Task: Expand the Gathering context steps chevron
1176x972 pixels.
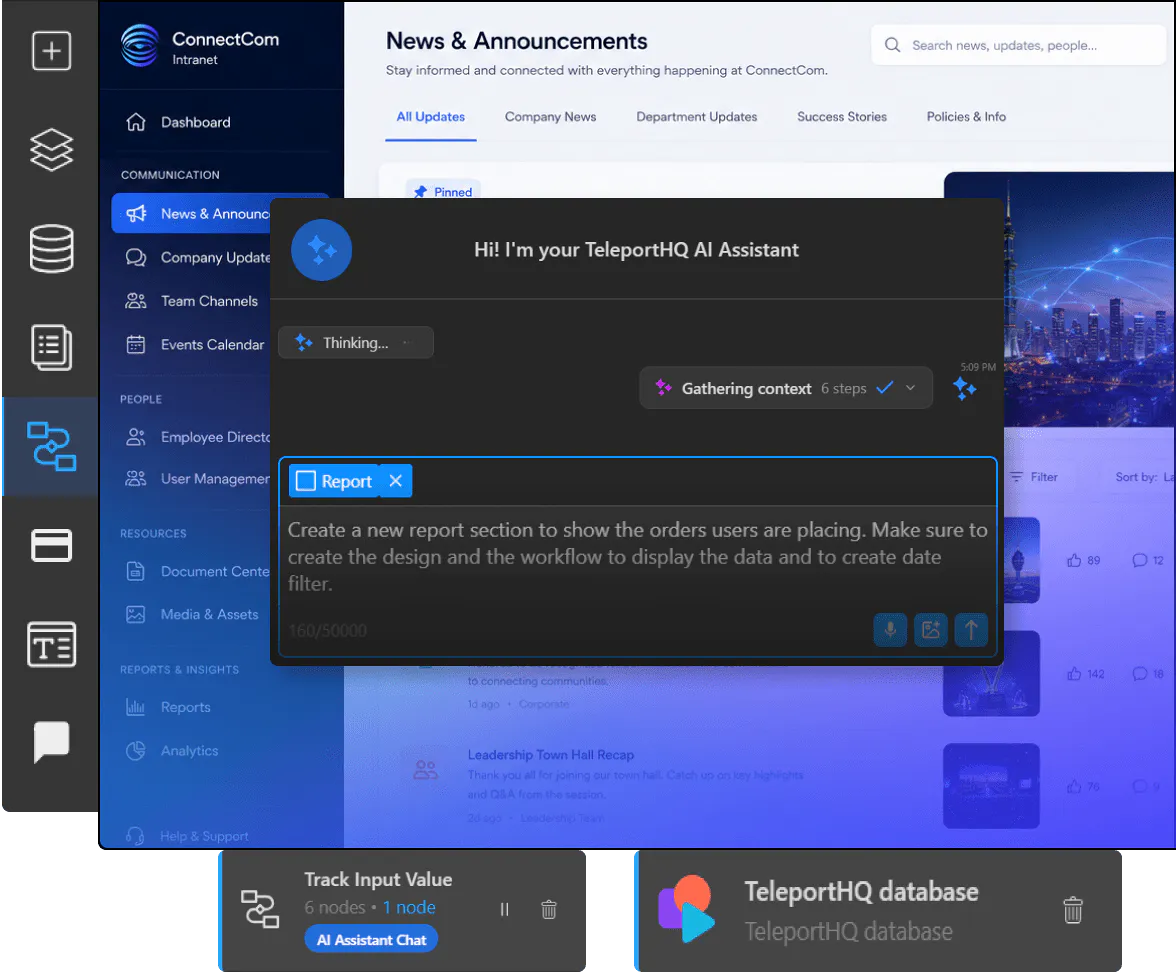Action: pos(910,388)
